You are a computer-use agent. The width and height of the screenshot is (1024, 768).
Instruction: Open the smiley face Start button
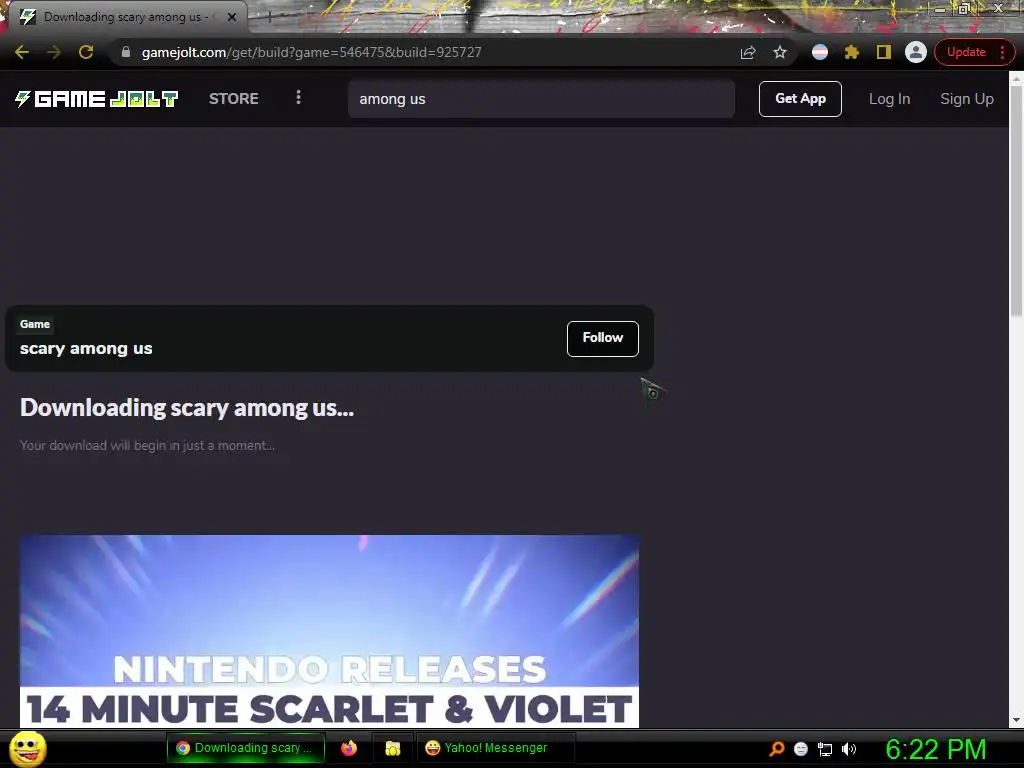(27, 748)
